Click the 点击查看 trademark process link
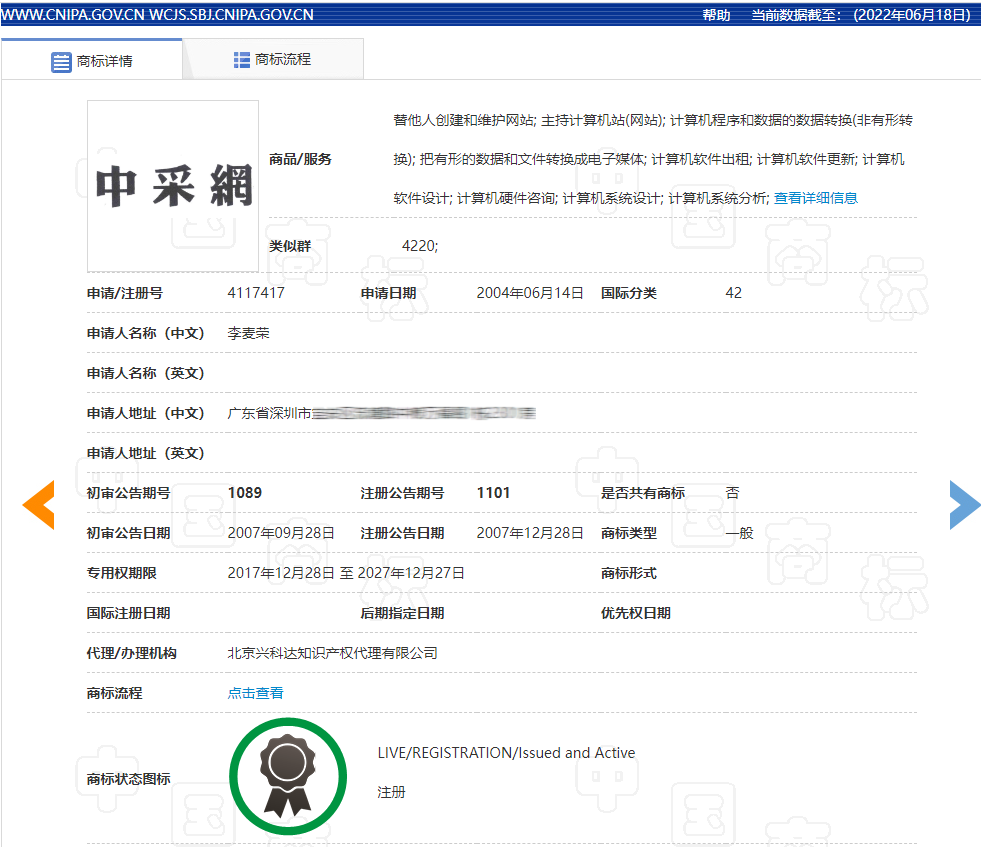The image size is (981, 847). [x=255, y=693]
